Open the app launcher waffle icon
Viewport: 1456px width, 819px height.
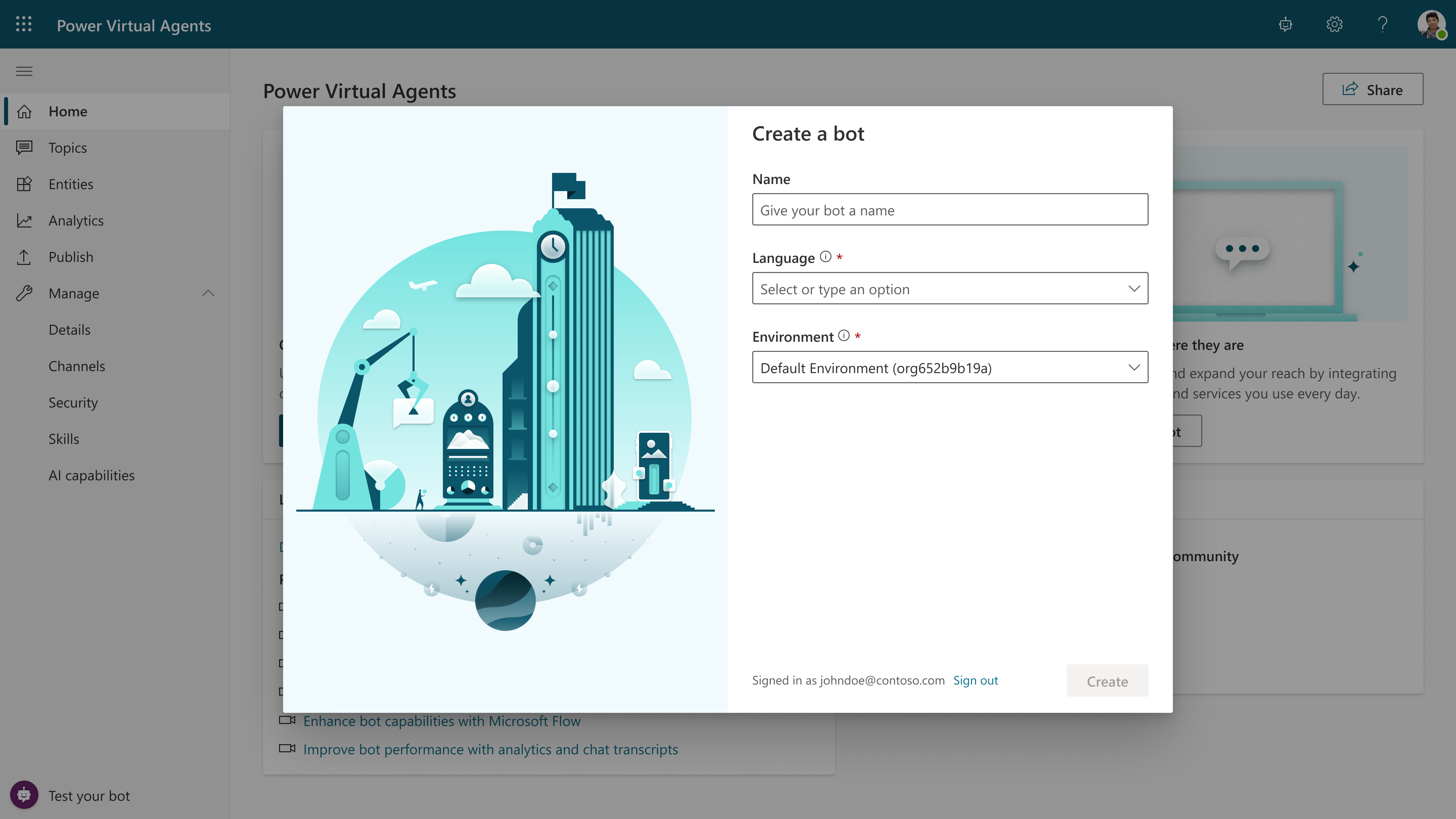24,24
